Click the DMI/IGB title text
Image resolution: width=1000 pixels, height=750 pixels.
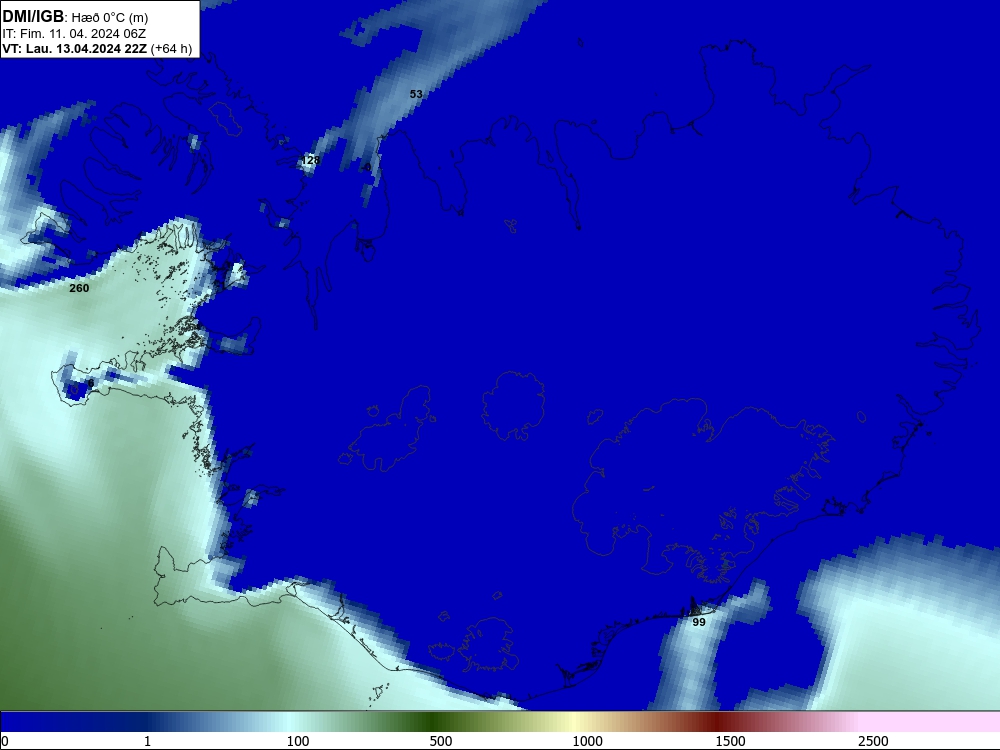pos(33,17)
